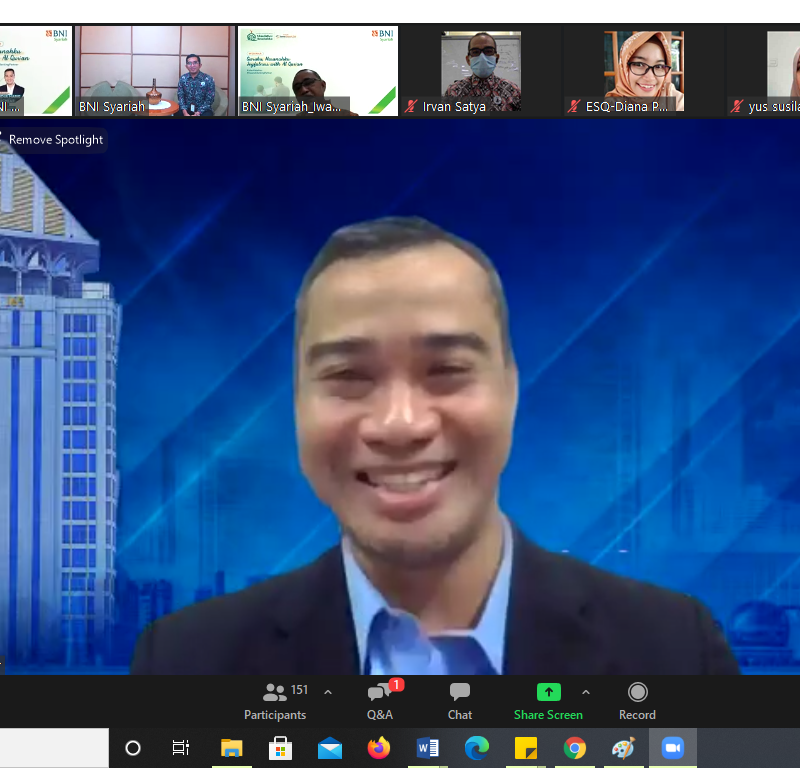Click the Zoom taskbar icon

click(x=673, y=748)
